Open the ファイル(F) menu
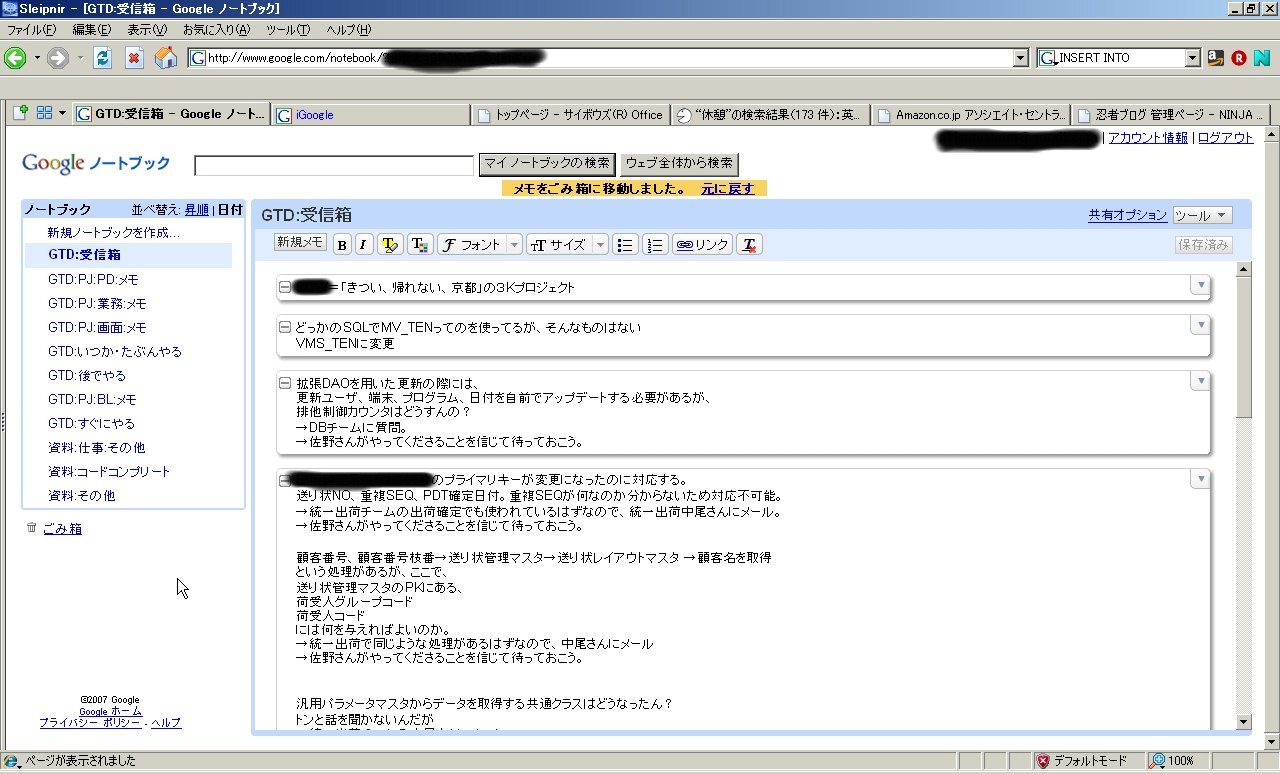Image resolution: width=1280 pixels, height=774 pixels. [x=31, y=30]
